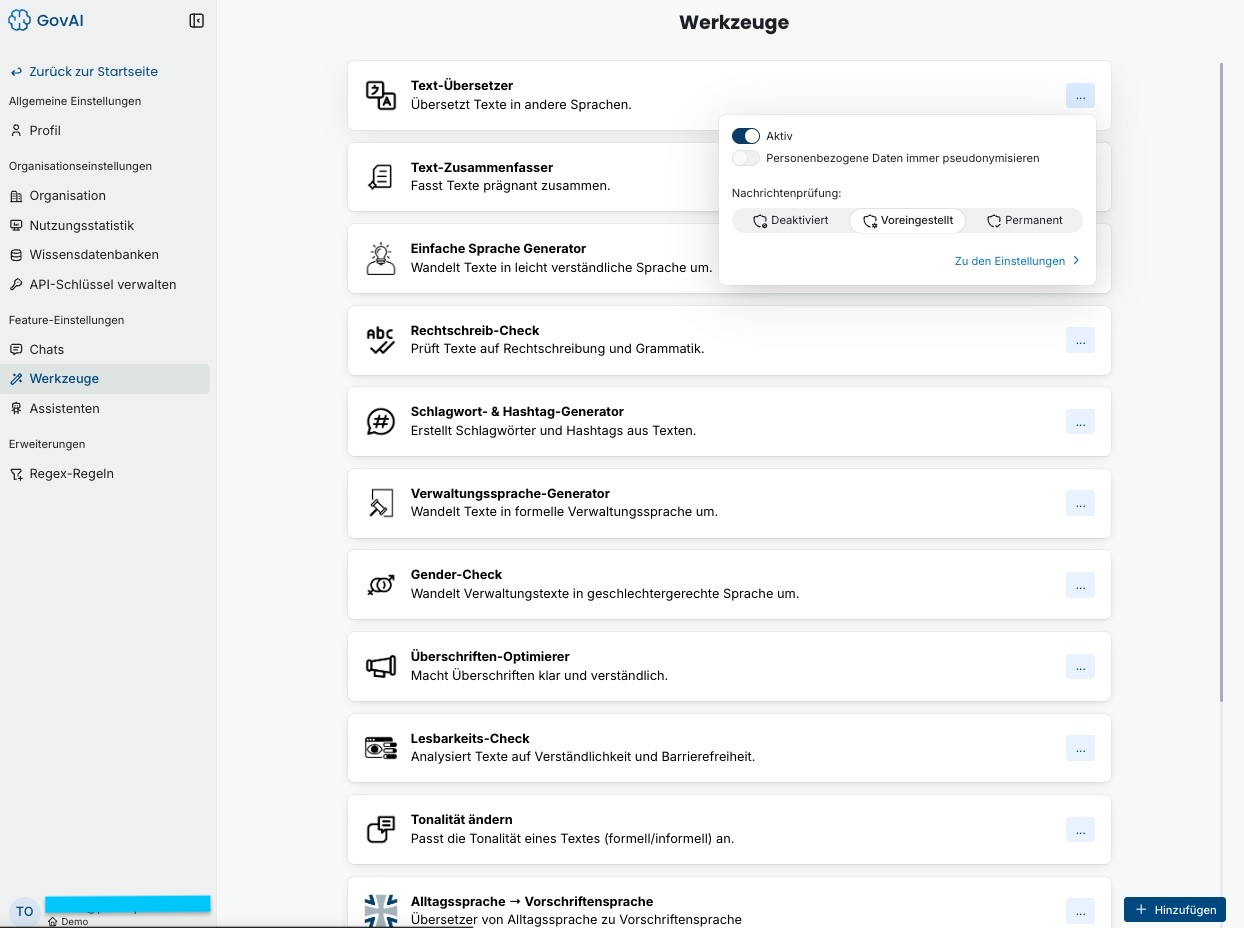Click the Schlagwort- & Hashtag-Generator hash icon

(x=381, y=422)
